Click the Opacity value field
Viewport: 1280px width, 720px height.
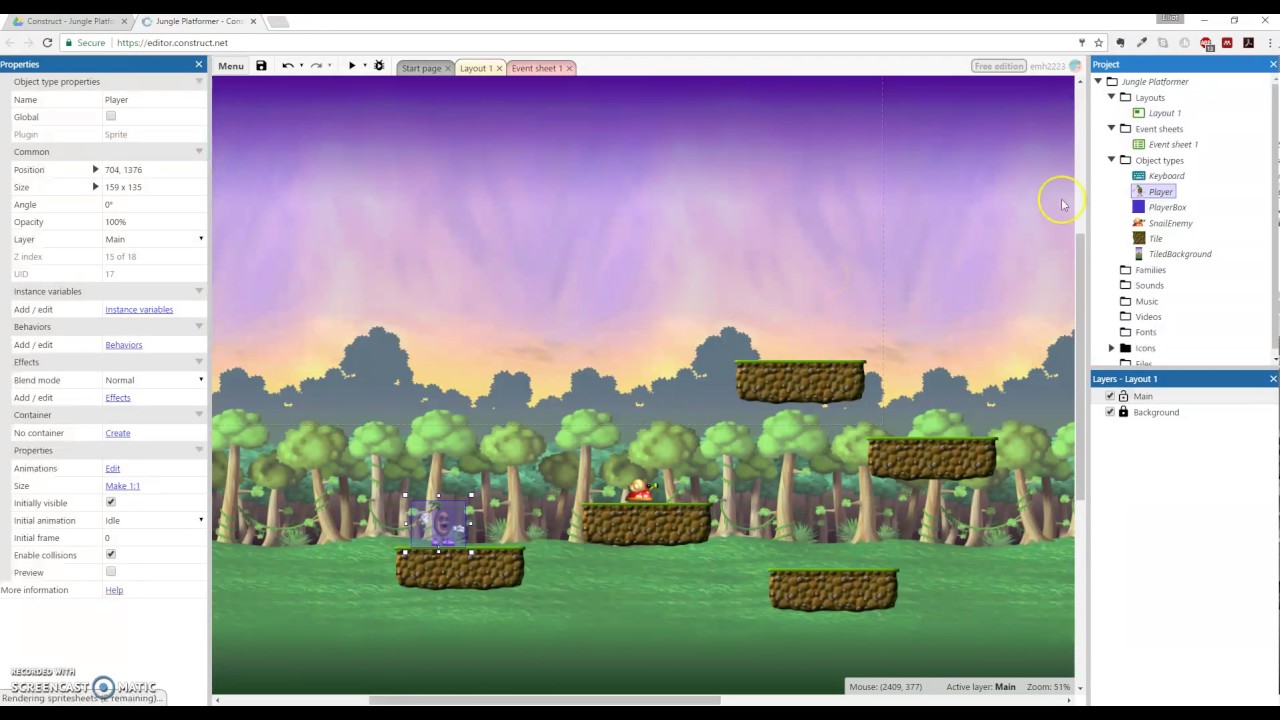tap(154, 222)
